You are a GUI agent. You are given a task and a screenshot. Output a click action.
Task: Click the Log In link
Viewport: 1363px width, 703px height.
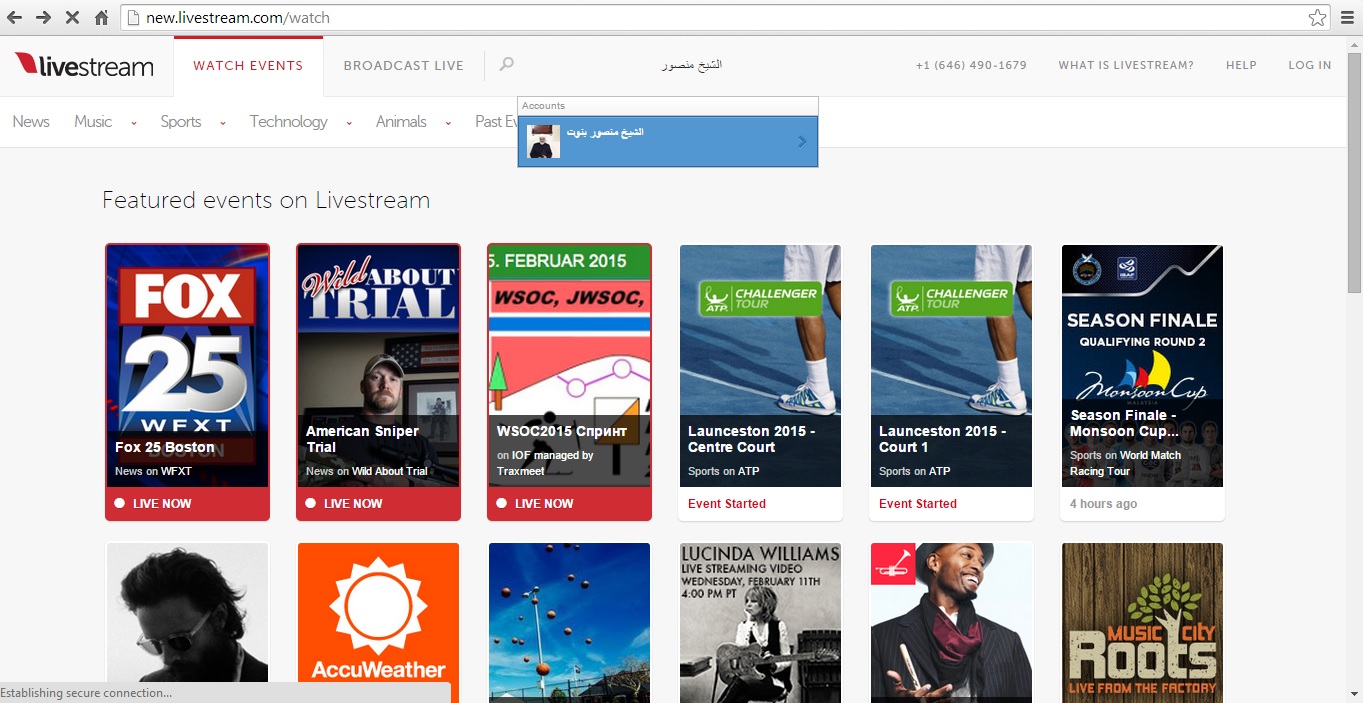tap(1310, 66)
